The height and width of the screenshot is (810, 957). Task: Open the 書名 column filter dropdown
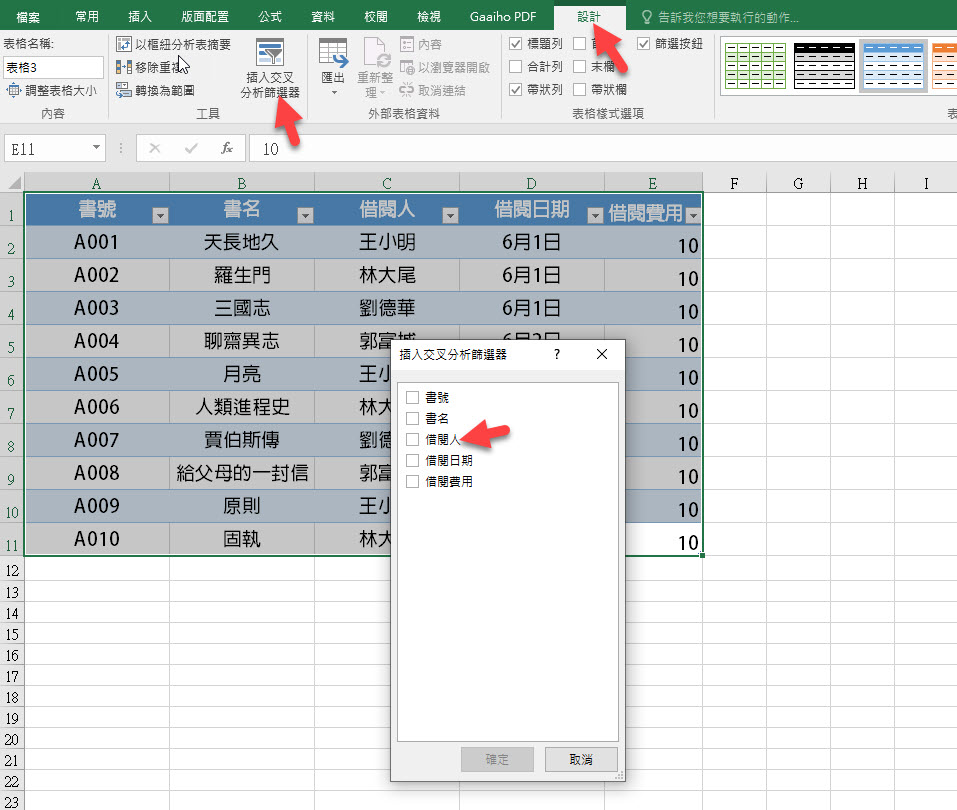tap(305, 215)
